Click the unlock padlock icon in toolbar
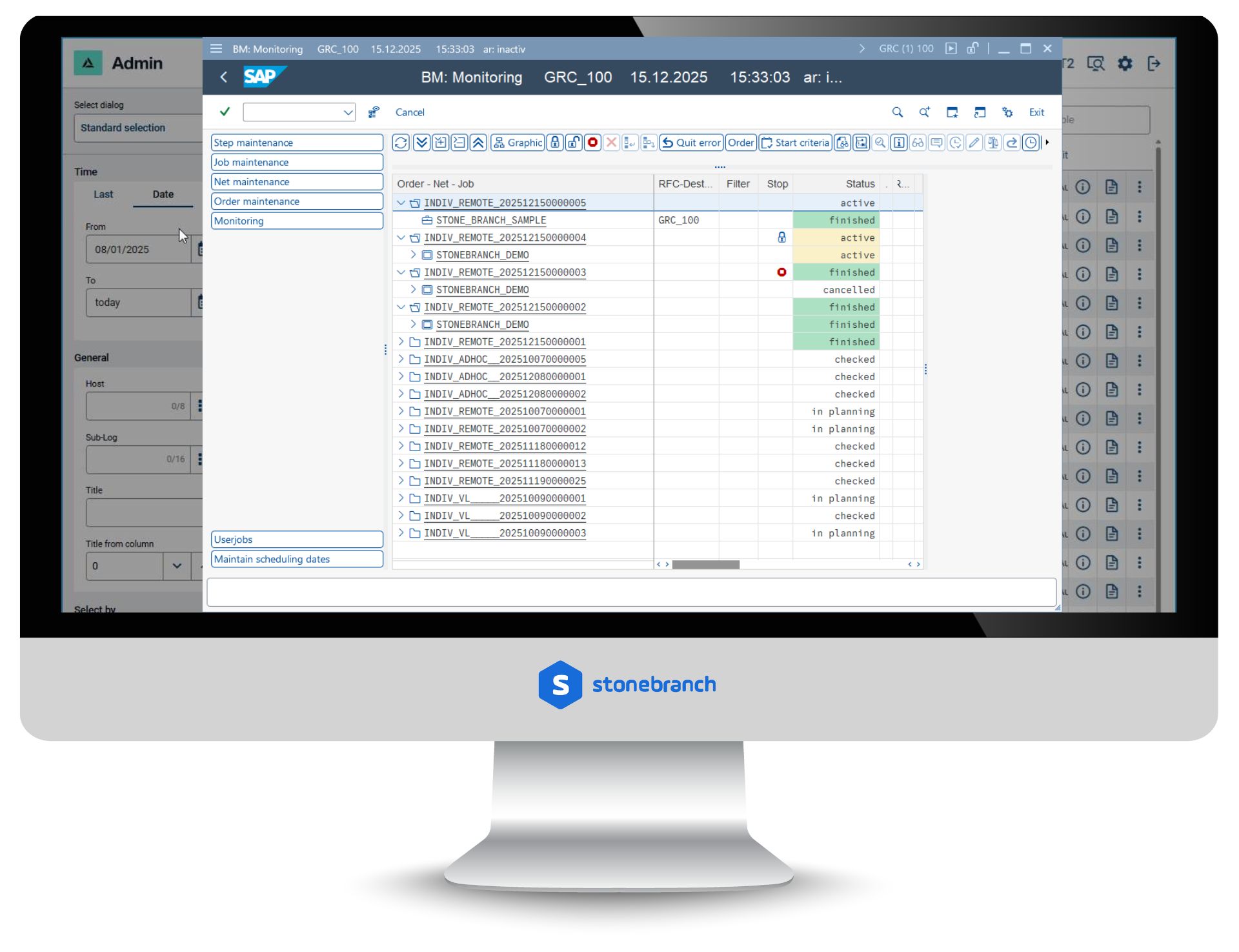Image resolution: width=1239 pixels, height=952 pixels. click(x=573, y=143)
